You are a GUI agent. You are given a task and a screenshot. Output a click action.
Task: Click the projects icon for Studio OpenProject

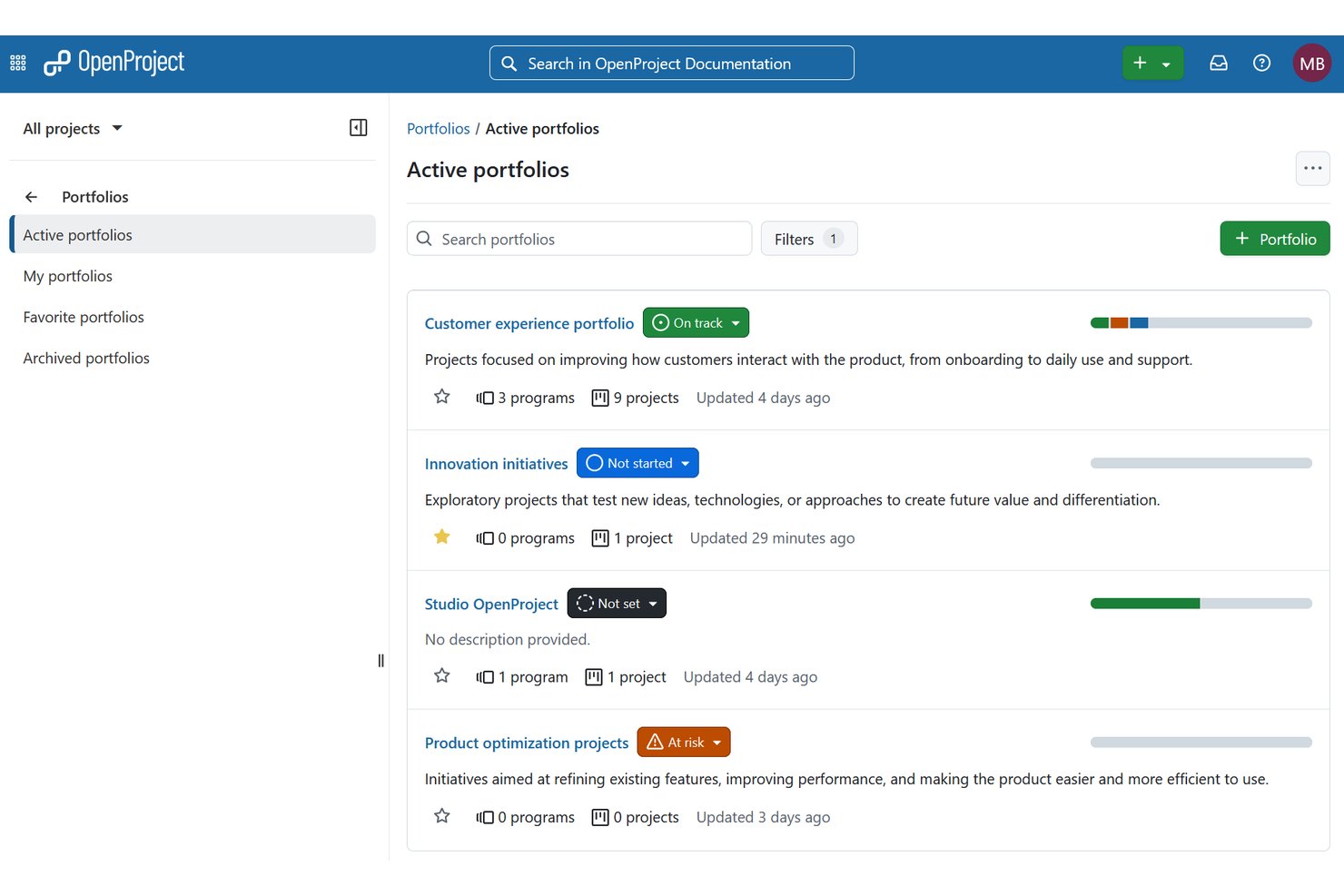pos(594,677)
